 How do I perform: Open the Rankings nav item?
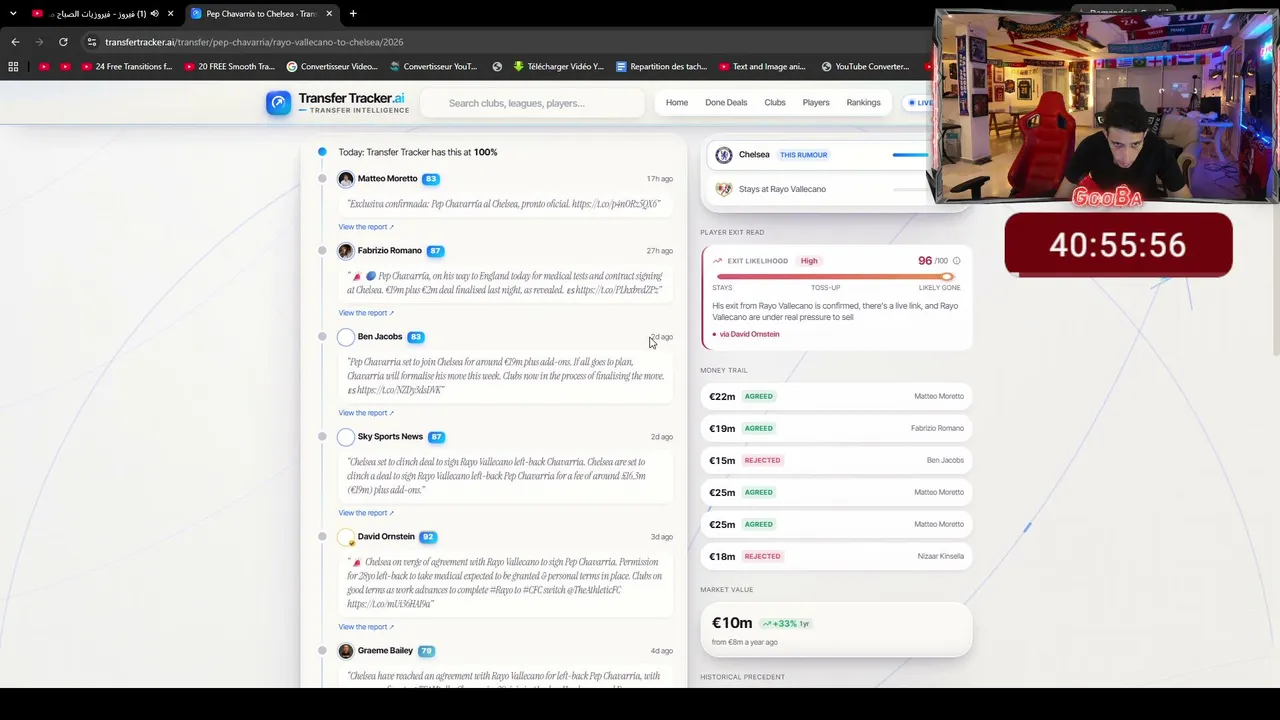click(x=863, y=103)
